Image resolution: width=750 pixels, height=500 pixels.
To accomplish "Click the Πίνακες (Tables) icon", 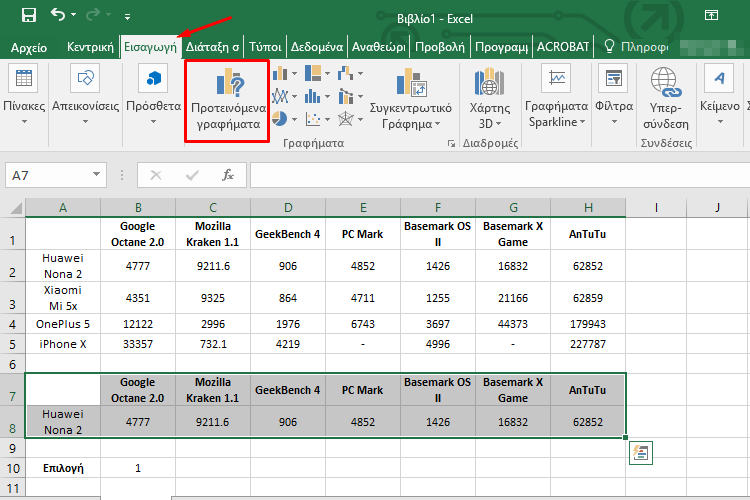I will tap(22, 80).
